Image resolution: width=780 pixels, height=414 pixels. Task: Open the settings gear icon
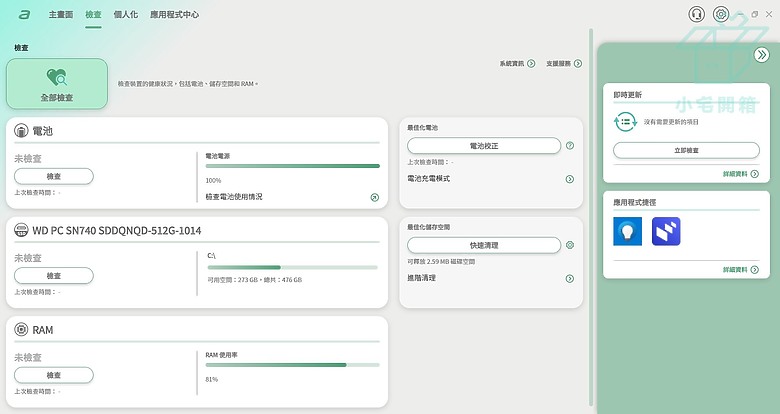[x=721, y=14]
